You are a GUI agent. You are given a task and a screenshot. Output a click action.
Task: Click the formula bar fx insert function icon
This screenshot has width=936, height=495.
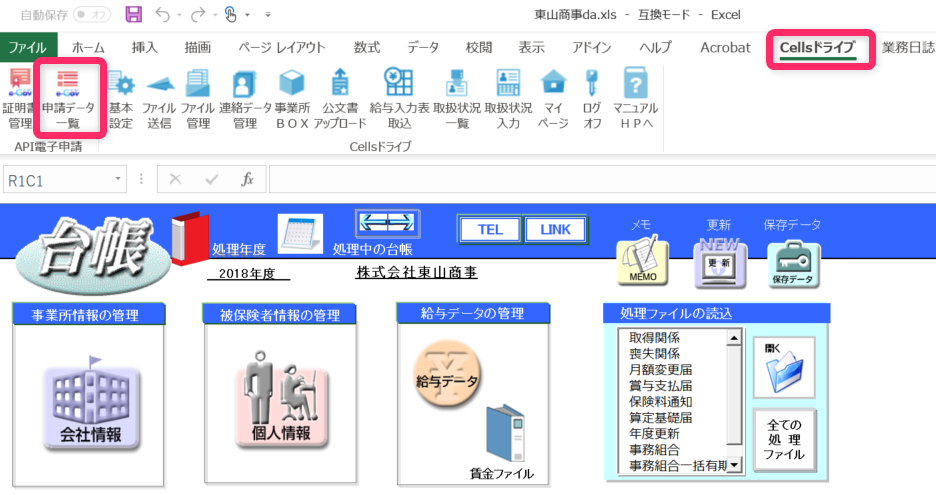[x=247, y=180]
